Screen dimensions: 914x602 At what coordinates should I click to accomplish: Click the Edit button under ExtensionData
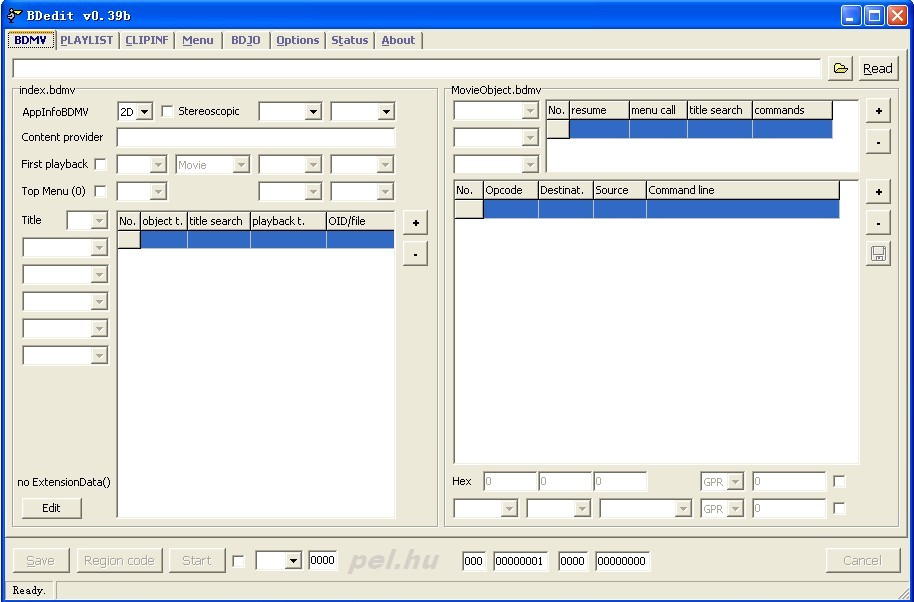tap(51, 508)
